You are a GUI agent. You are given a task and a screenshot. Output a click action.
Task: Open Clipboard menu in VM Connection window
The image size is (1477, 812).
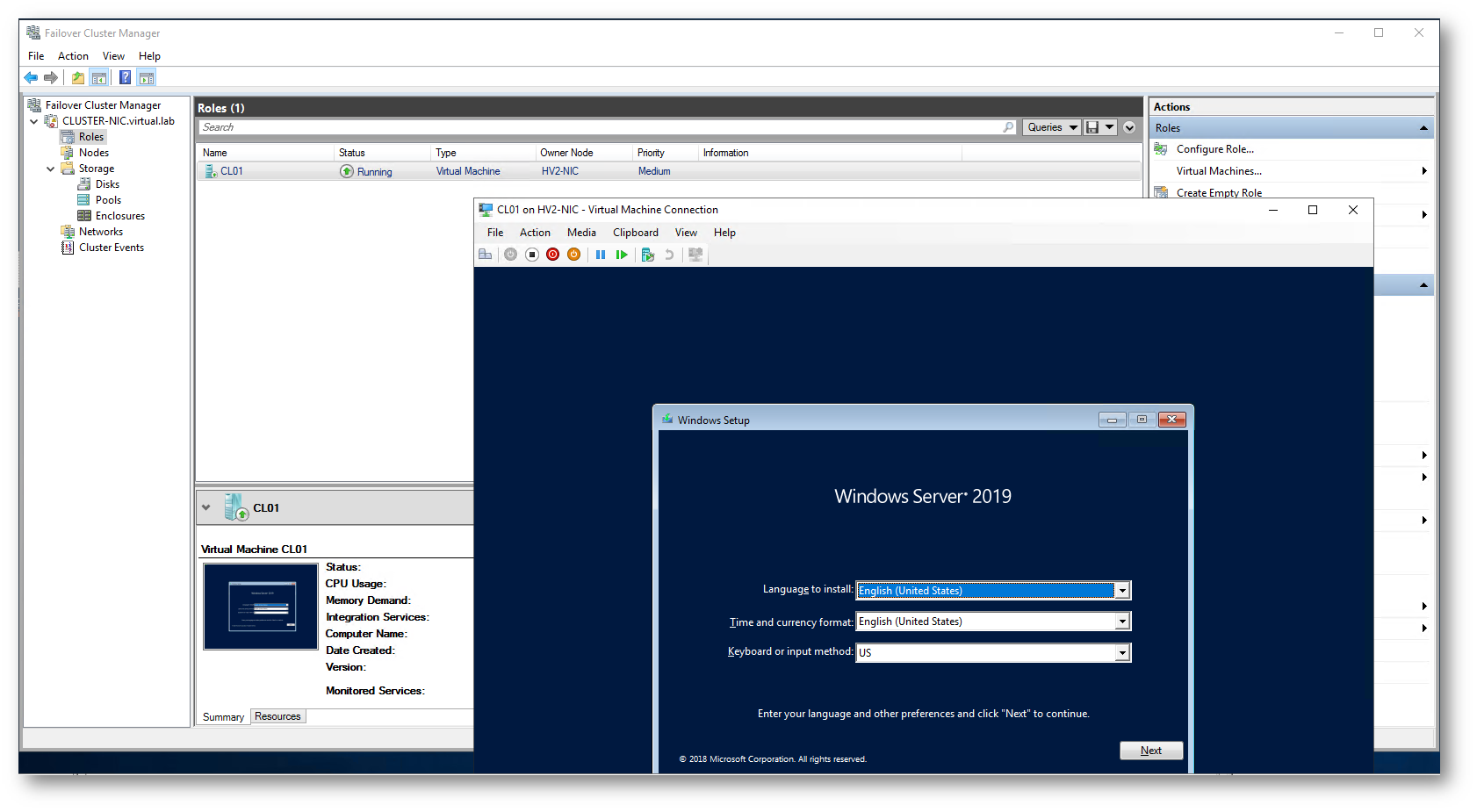coord(636,233)
